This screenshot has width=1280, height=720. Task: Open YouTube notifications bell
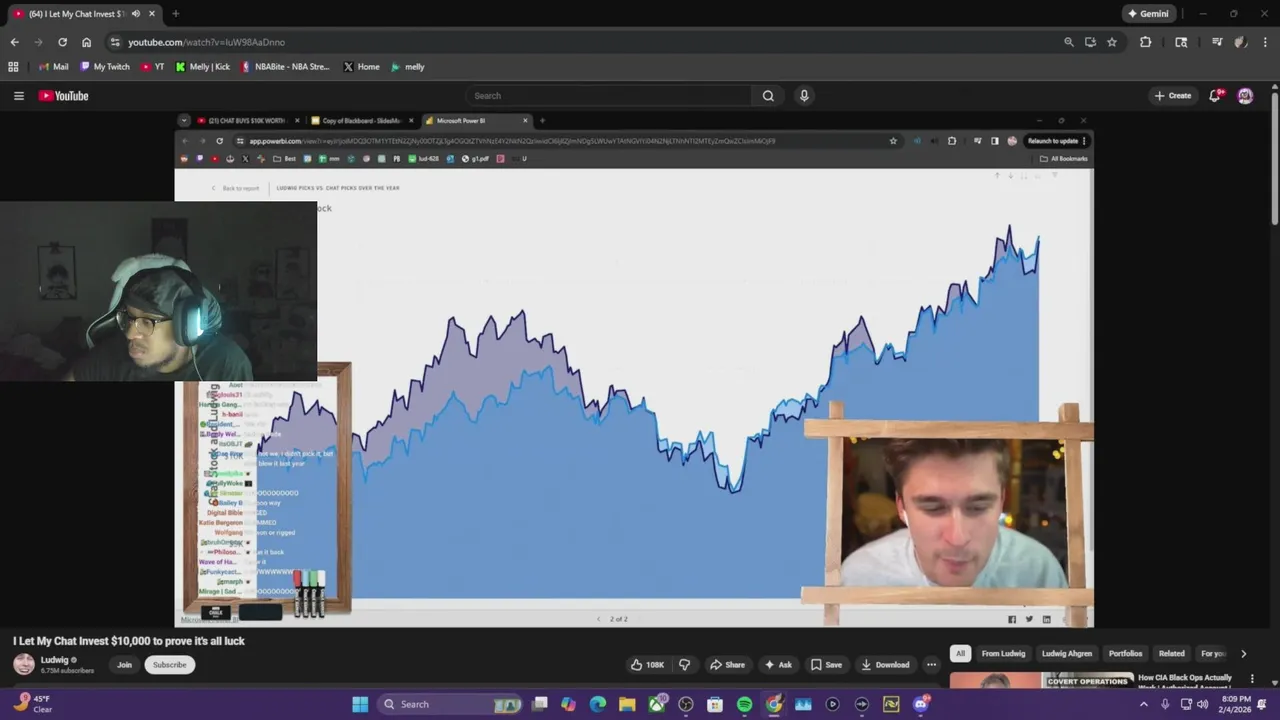(1215, 96)
